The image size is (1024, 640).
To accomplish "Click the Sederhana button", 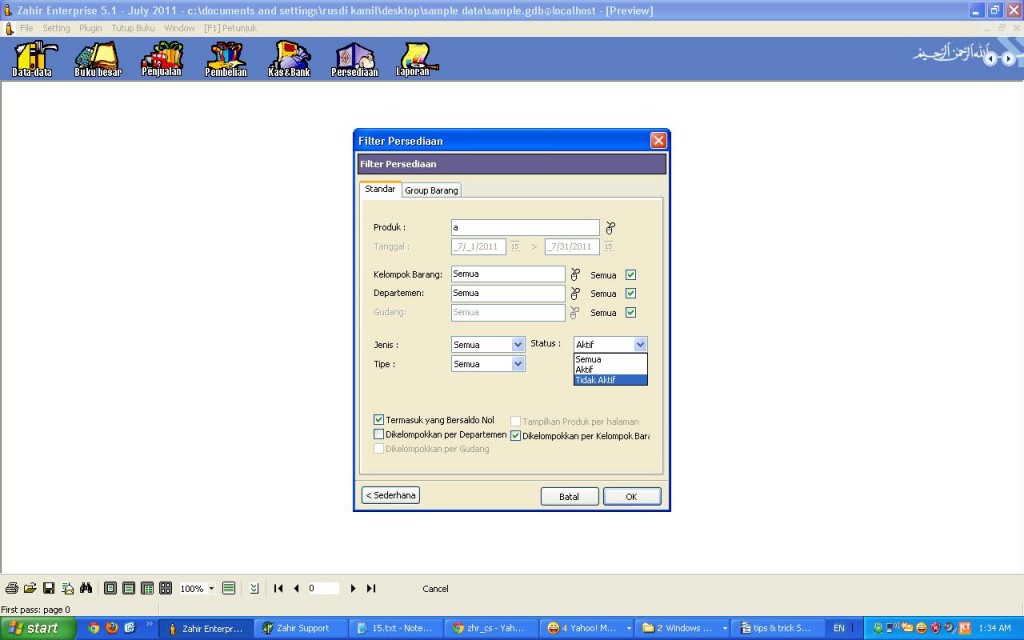I will 391,495.
